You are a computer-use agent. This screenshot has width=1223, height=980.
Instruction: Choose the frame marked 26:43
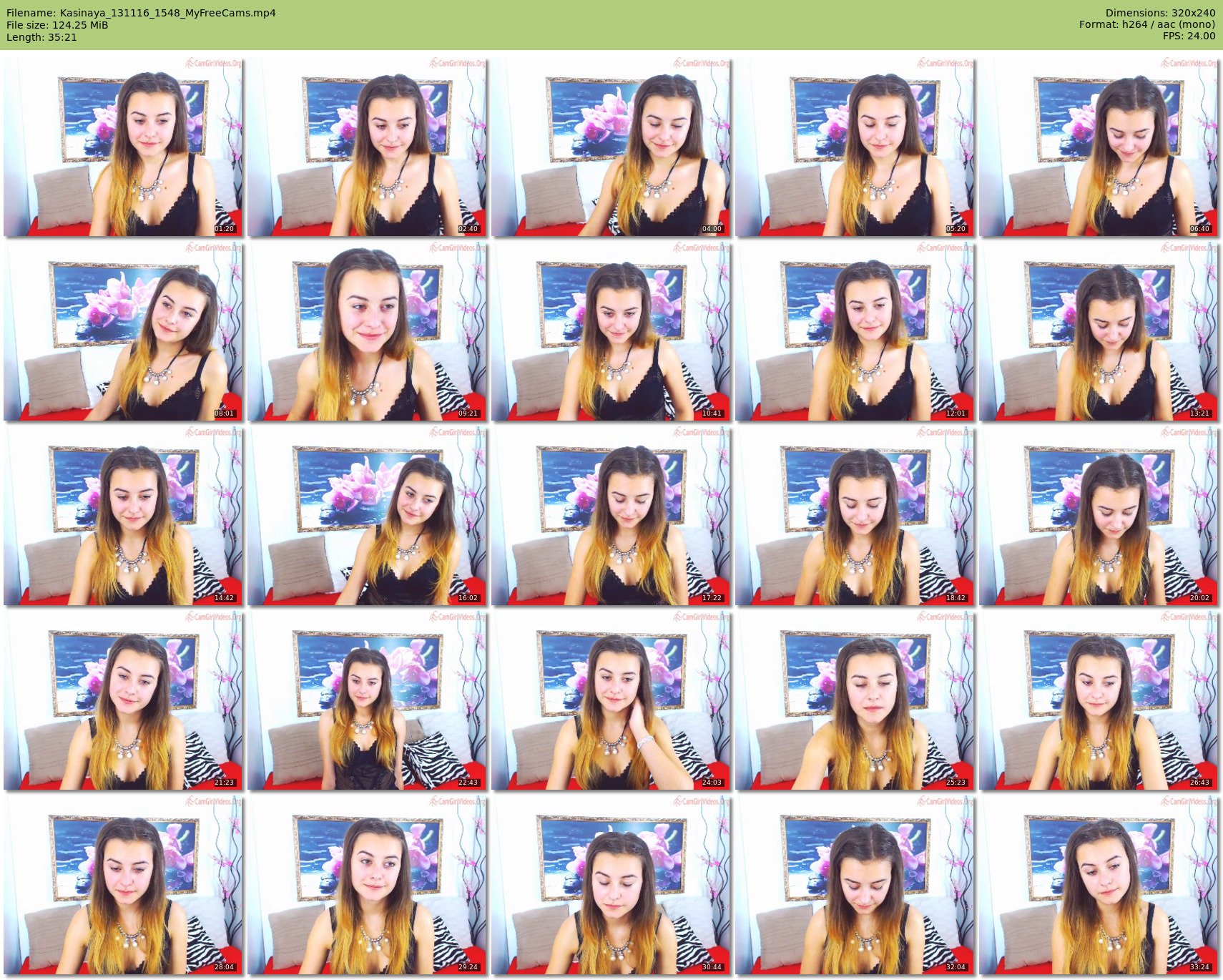(x=1099, y=700)
